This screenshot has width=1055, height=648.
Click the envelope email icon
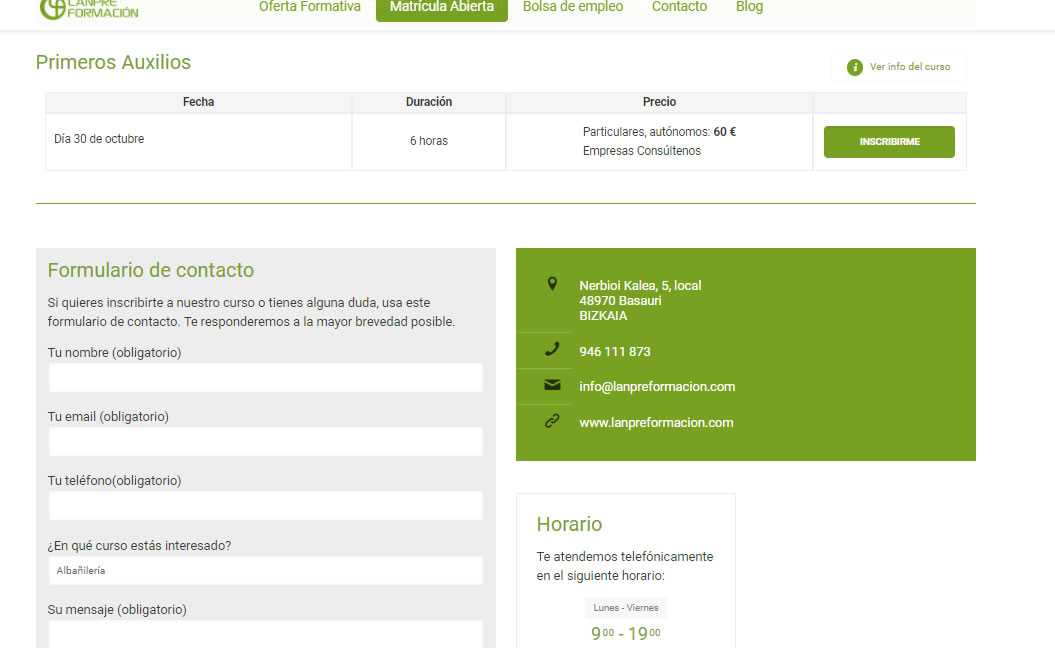tap(552, 384)
